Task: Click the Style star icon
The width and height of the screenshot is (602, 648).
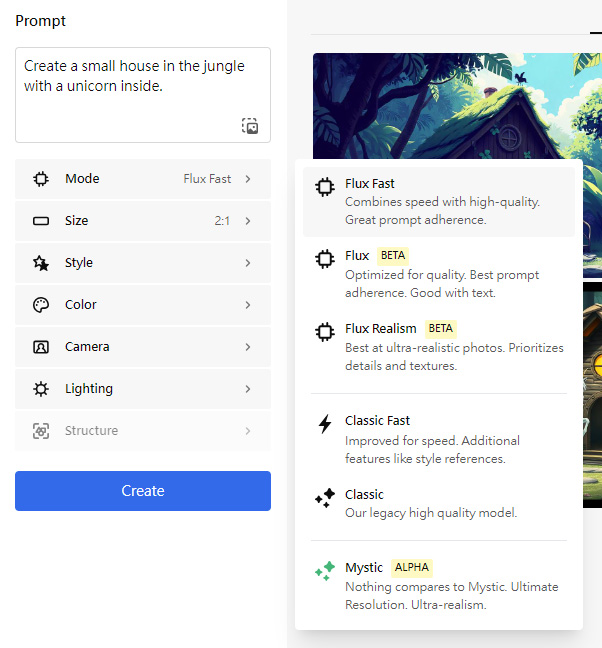Action: pos(41,263)
